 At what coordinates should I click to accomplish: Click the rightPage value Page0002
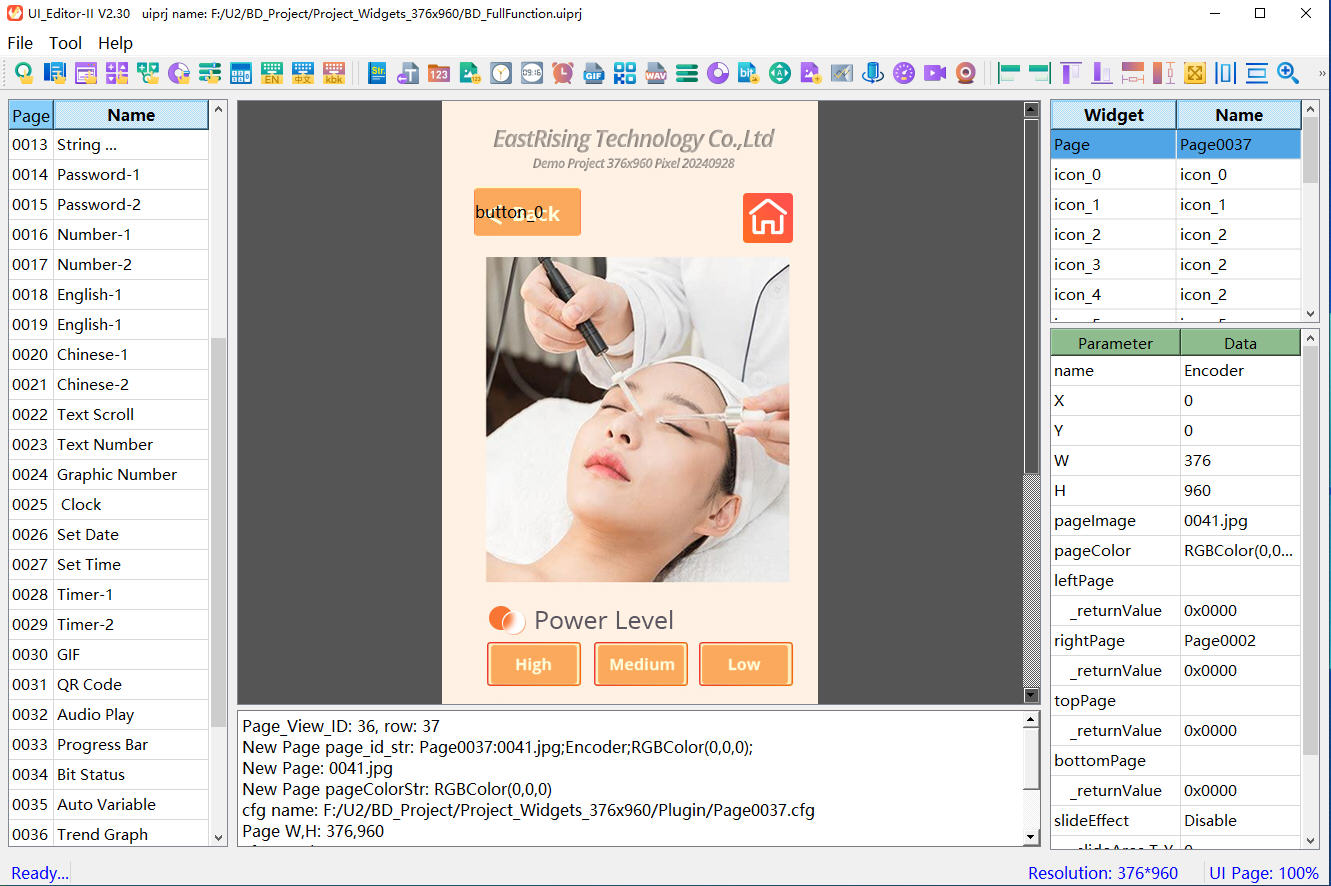[1241, 640]
